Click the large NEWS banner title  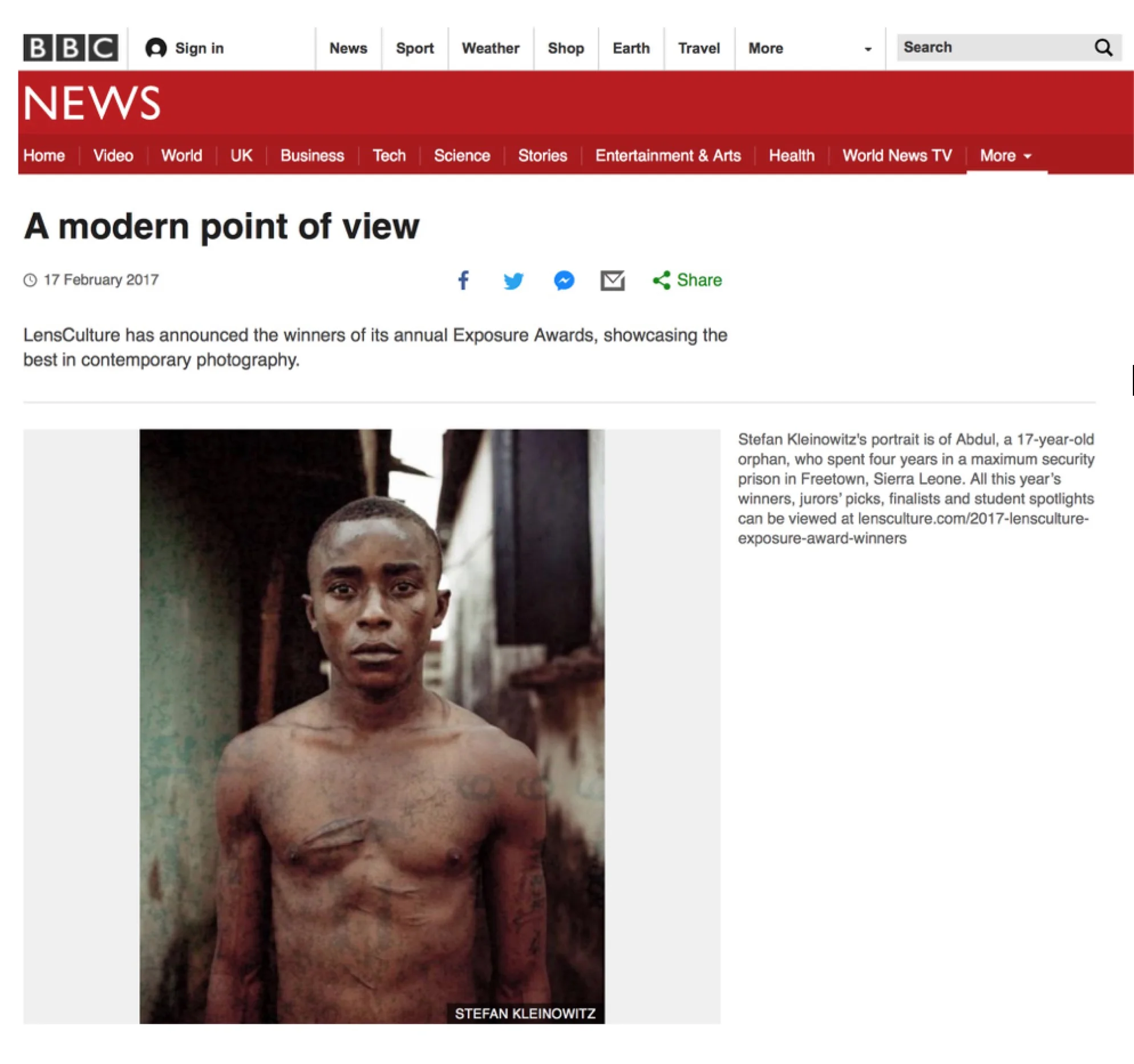tap(92, 103)
